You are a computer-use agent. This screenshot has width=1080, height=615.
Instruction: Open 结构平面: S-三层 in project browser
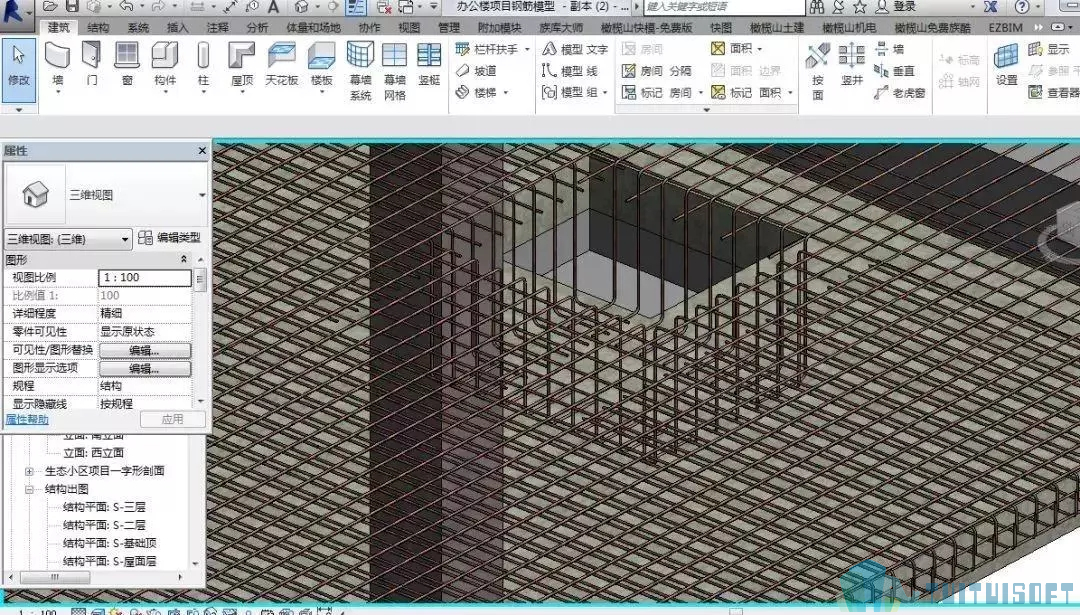tap(105, 508)
